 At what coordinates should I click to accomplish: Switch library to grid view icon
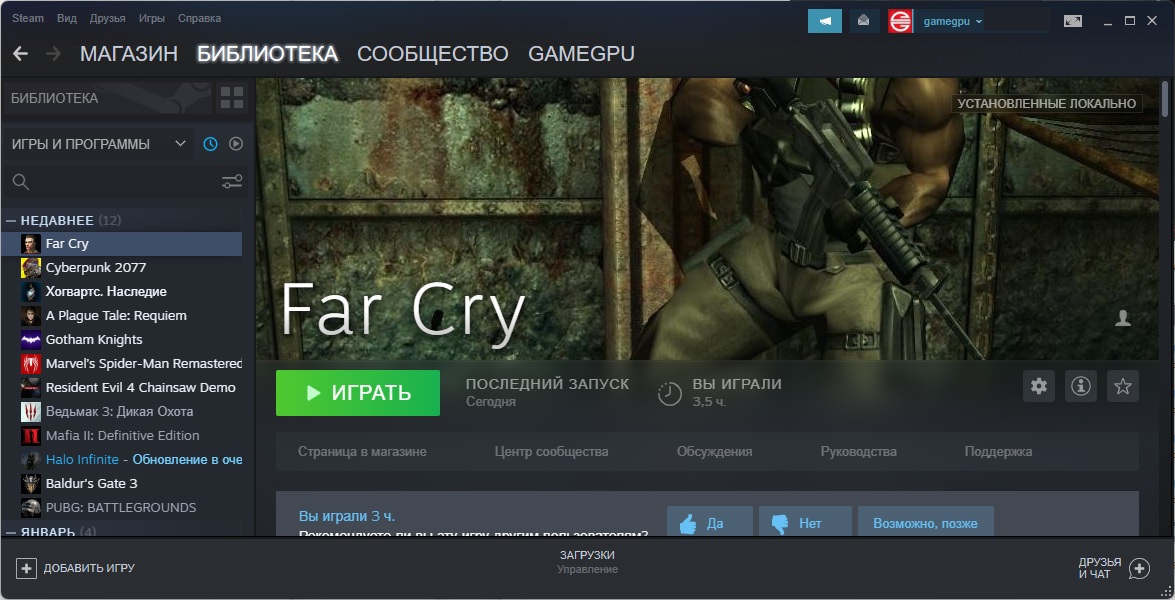click(232, 97)
